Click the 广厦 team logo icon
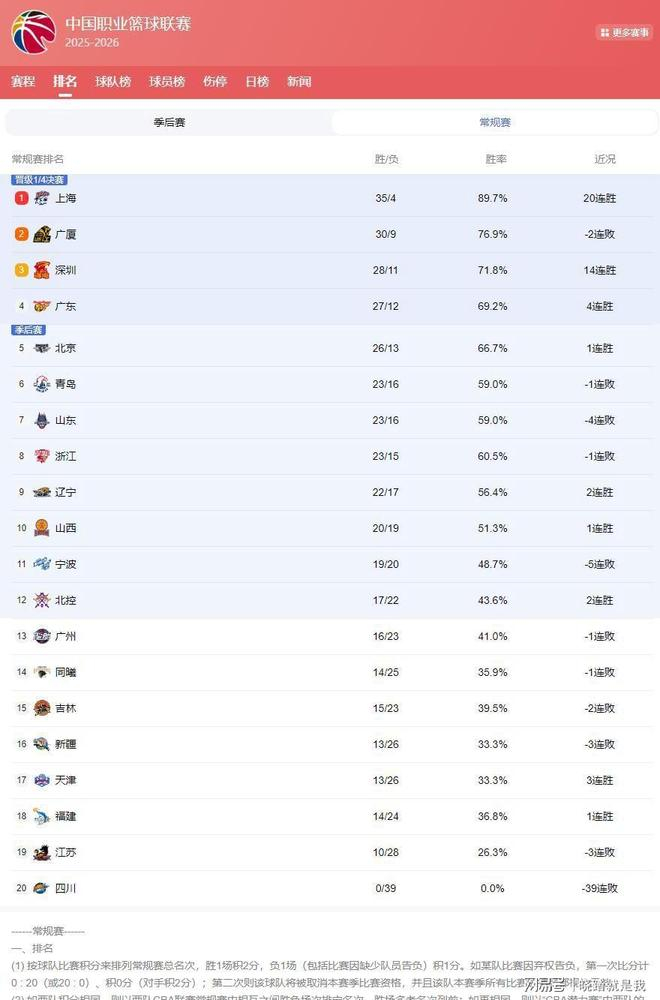660x1000 pixels. (41, 234)
